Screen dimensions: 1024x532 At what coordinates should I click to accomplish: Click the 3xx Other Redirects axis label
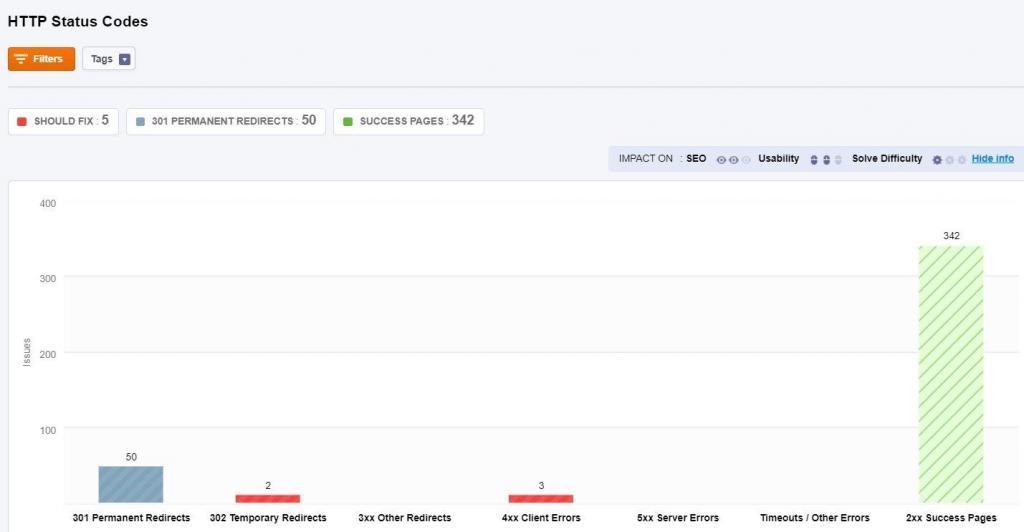404,518
